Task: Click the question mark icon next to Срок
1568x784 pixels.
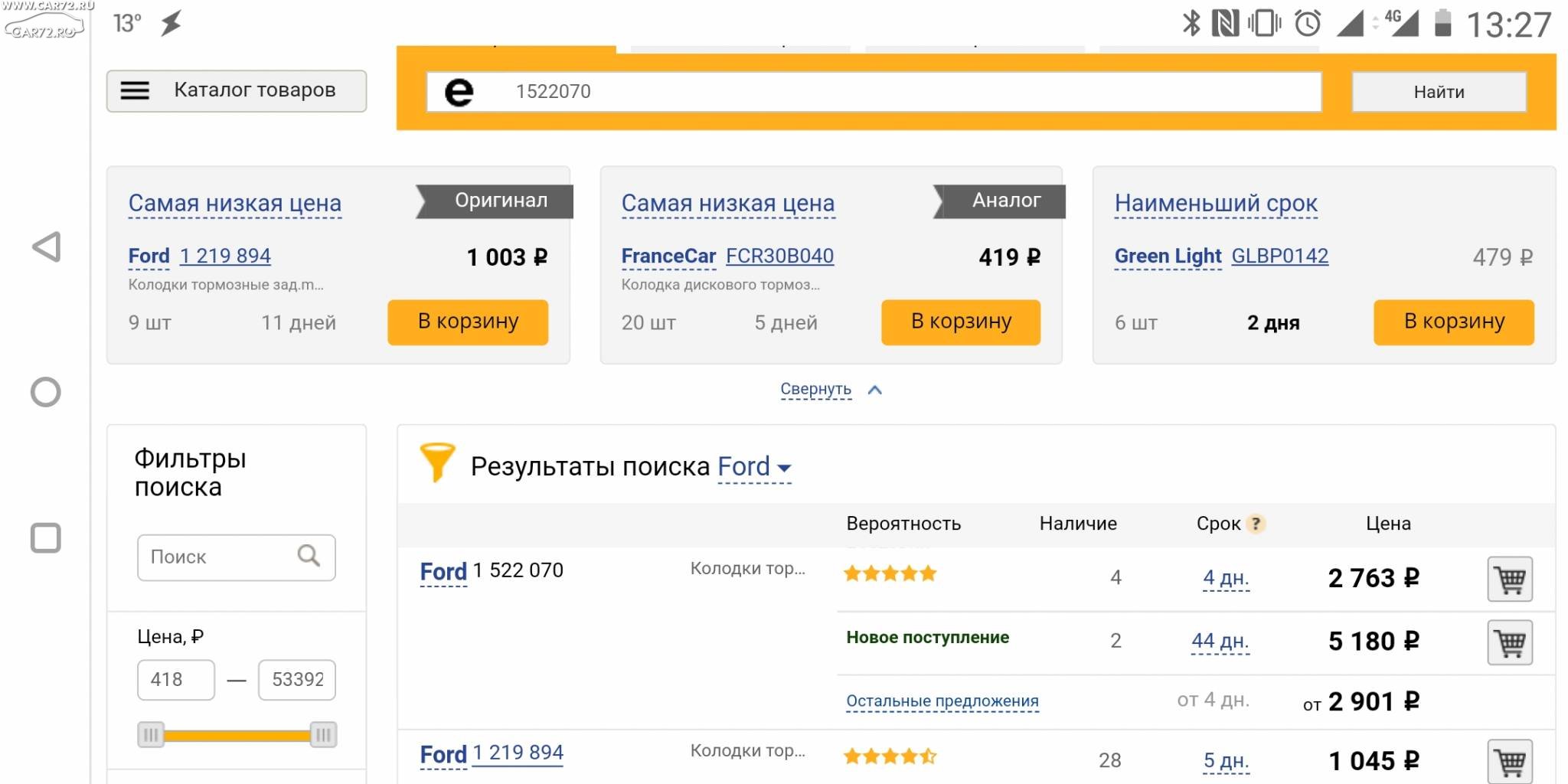Action: coord(1256,524)
